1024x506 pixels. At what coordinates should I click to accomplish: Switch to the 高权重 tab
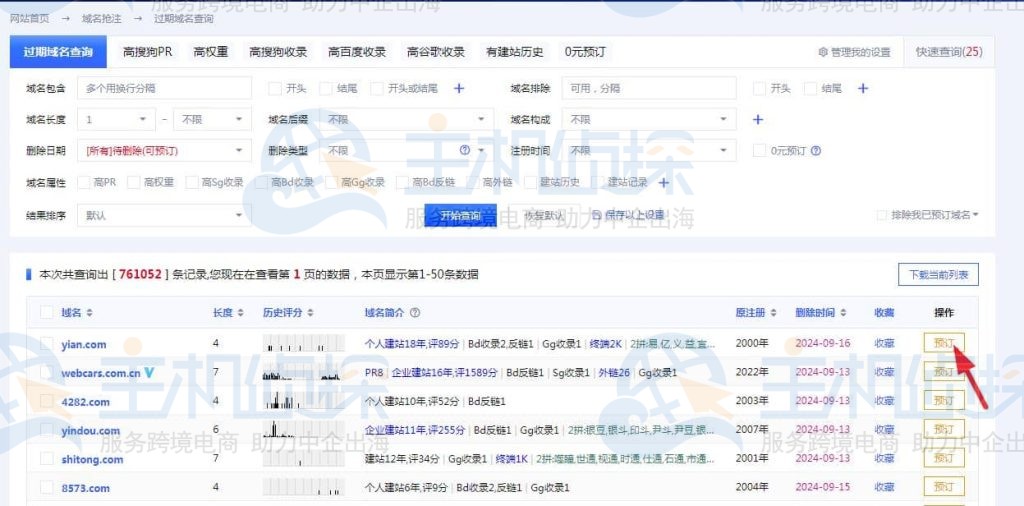(x=211, y=52)
